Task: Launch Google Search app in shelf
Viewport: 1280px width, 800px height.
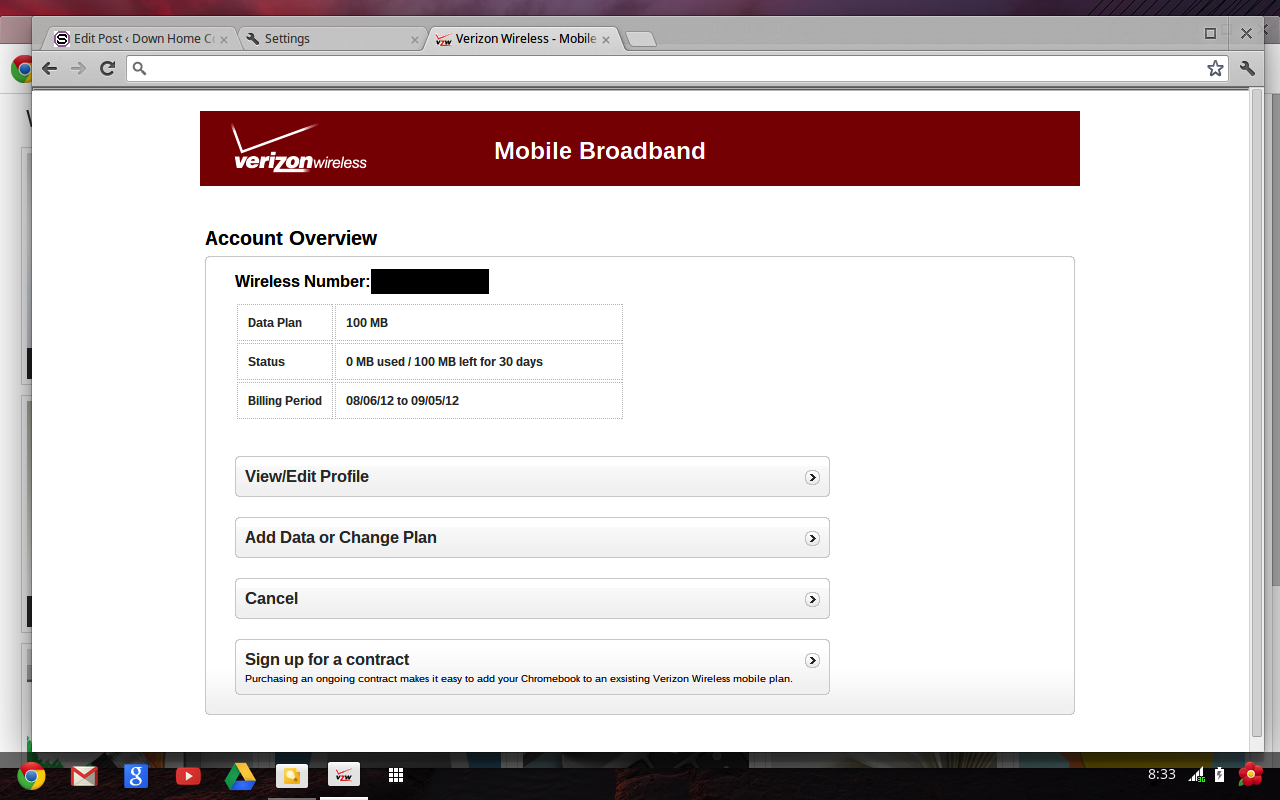Action: pos(136,776)
